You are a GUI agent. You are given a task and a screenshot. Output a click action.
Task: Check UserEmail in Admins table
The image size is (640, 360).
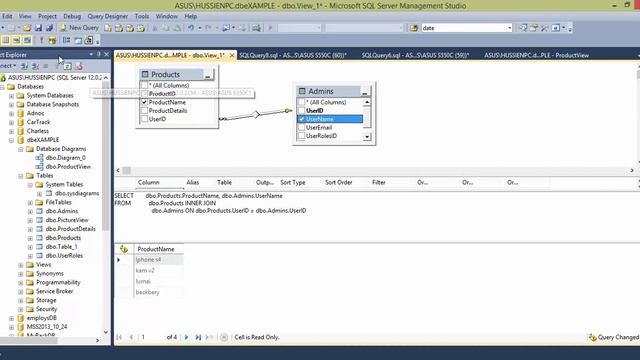click(x=302, y=128)
